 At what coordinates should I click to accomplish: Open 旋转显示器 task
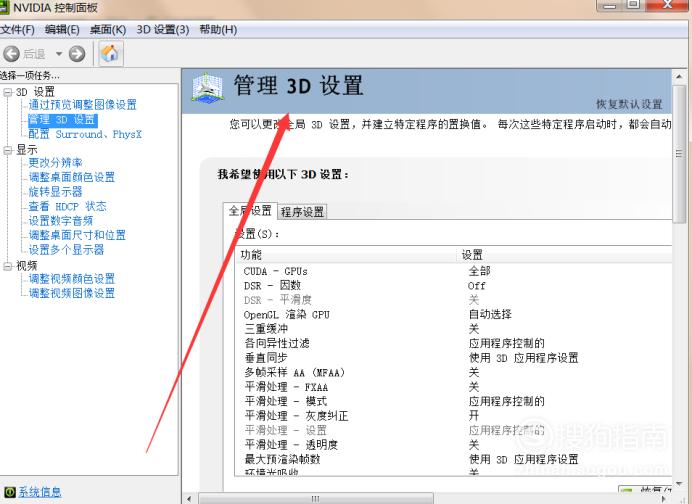coord(55,192)
